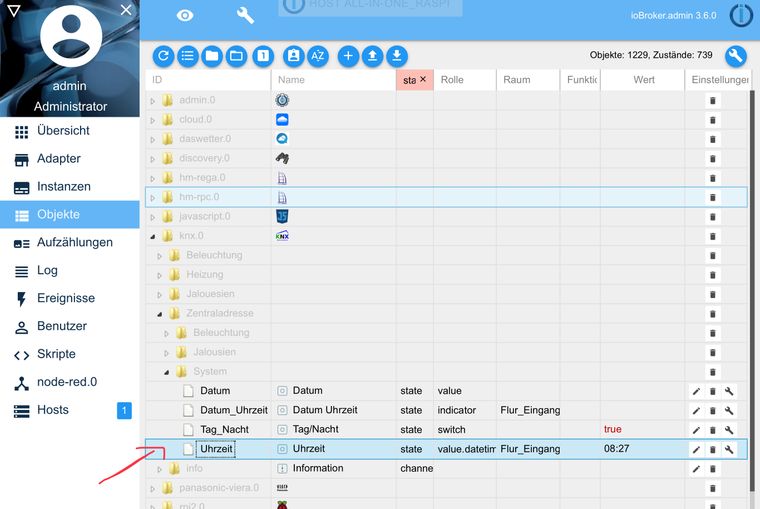Click the Tag_Nacht value 'true'
760x509 pixels.
pyautogui.click(x=613, y=429)
